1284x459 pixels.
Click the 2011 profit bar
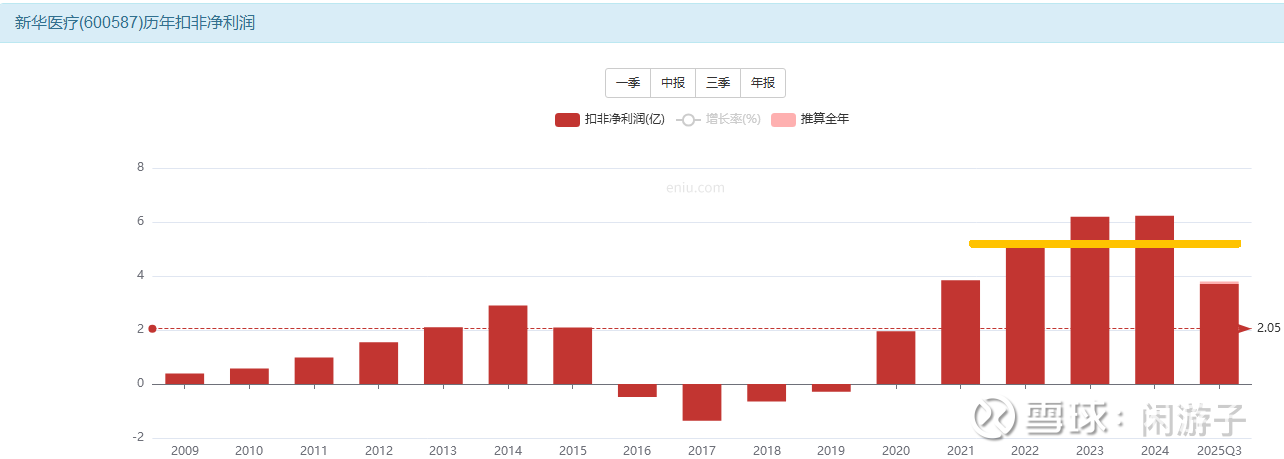[314, 371]
